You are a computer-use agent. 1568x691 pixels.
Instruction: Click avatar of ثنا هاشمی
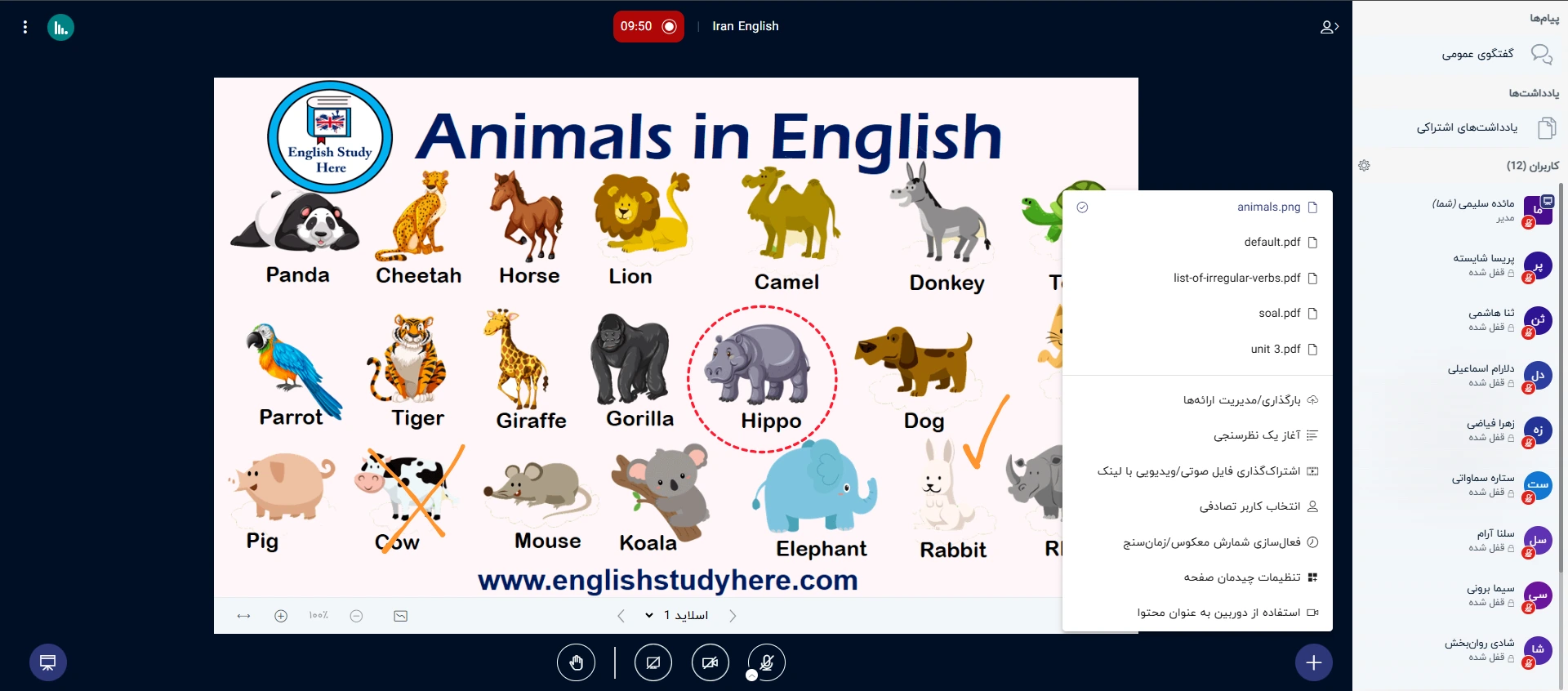(1538, 321)
